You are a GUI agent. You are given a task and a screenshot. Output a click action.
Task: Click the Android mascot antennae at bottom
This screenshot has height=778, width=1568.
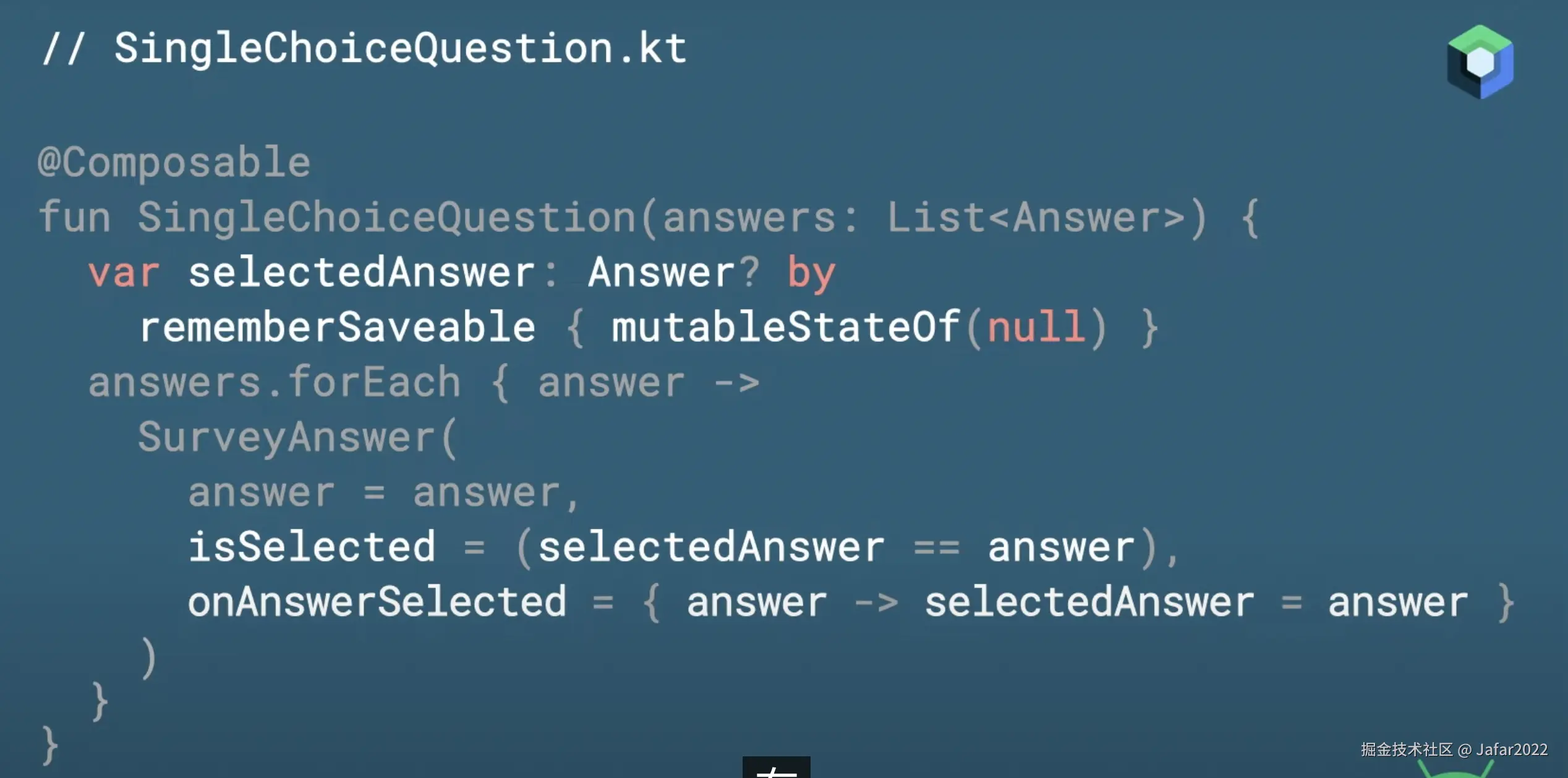(1456, 770)
